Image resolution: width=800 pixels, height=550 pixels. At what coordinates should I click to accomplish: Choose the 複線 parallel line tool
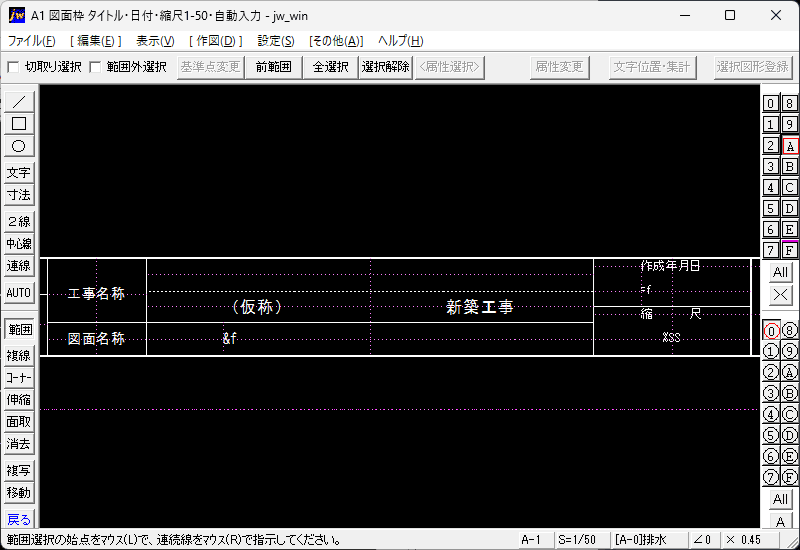(x=19, y=356)
